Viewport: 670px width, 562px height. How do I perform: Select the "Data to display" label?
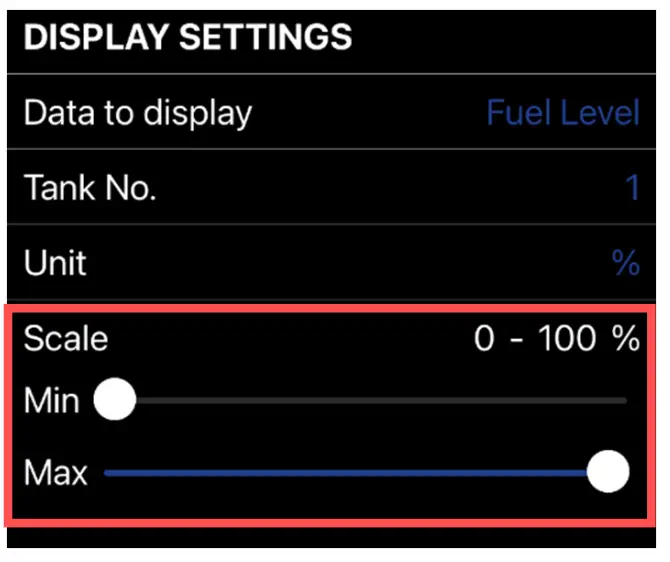click(137, 112)
